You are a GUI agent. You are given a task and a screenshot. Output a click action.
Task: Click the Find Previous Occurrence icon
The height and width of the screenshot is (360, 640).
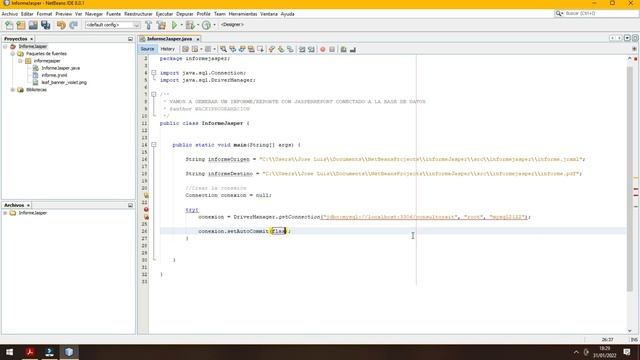tap(233, 49)
